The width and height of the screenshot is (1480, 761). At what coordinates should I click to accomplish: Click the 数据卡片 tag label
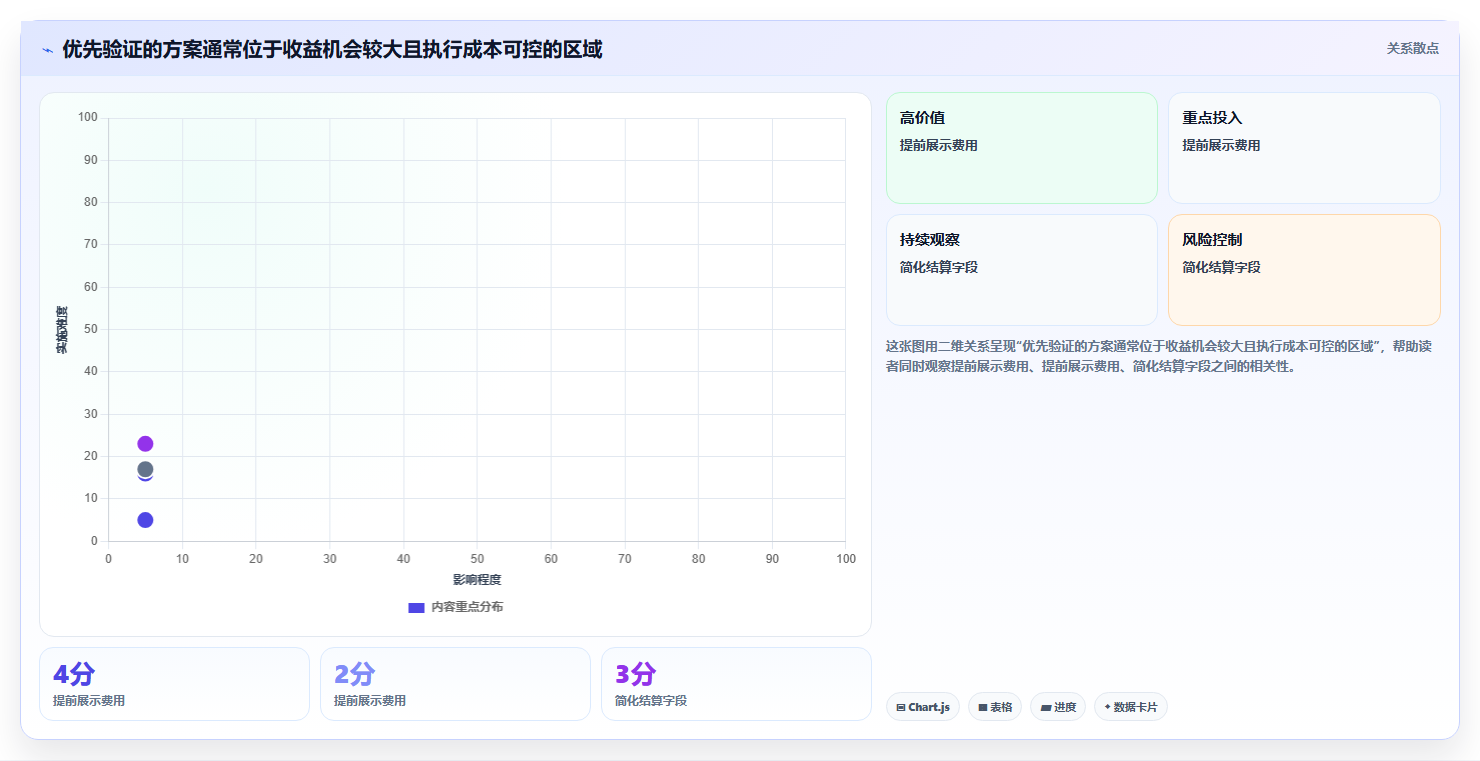[1135, 707]
